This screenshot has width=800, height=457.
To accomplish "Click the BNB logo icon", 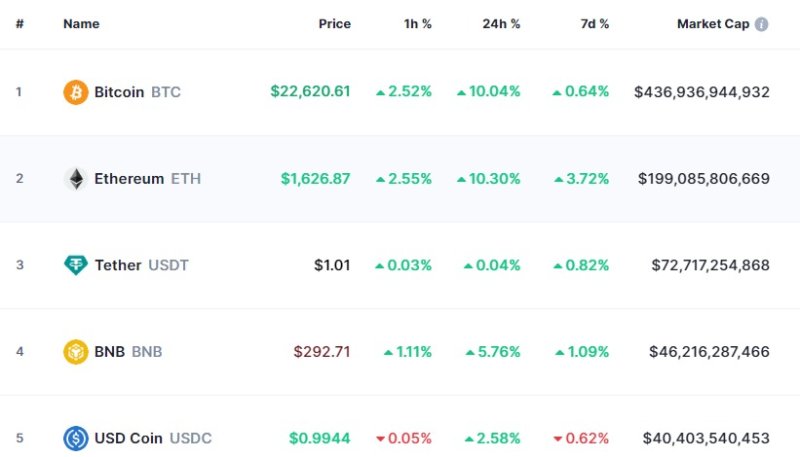I will tap(76, 352).
